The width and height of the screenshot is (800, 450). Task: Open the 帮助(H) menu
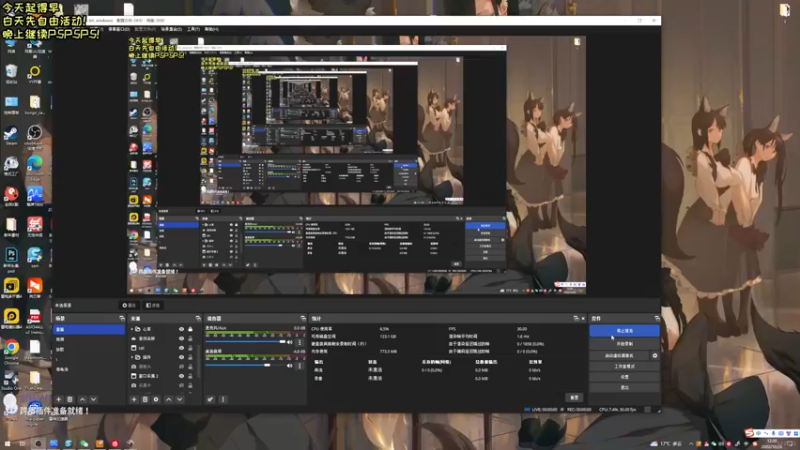211,30
